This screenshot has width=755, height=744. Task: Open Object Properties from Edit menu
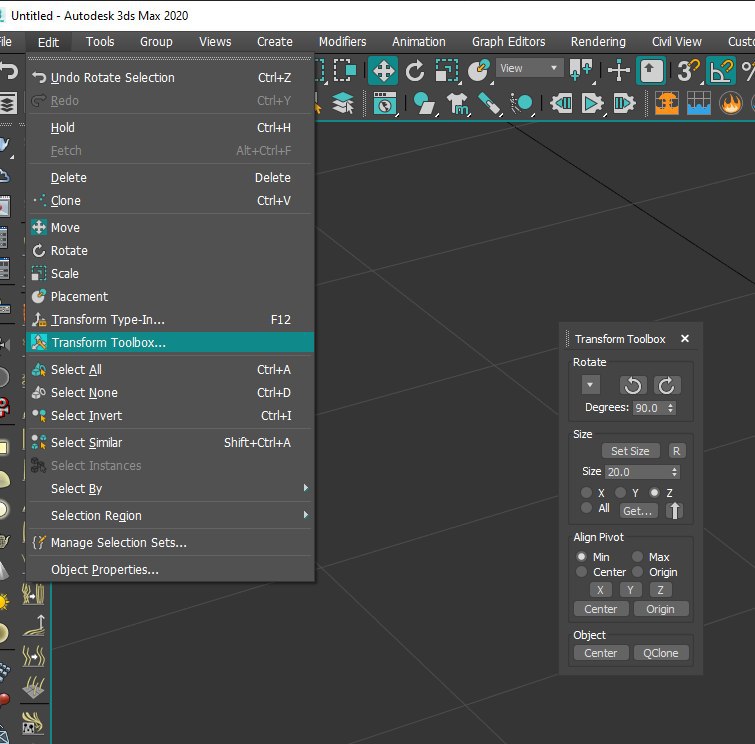coord(170,570)
